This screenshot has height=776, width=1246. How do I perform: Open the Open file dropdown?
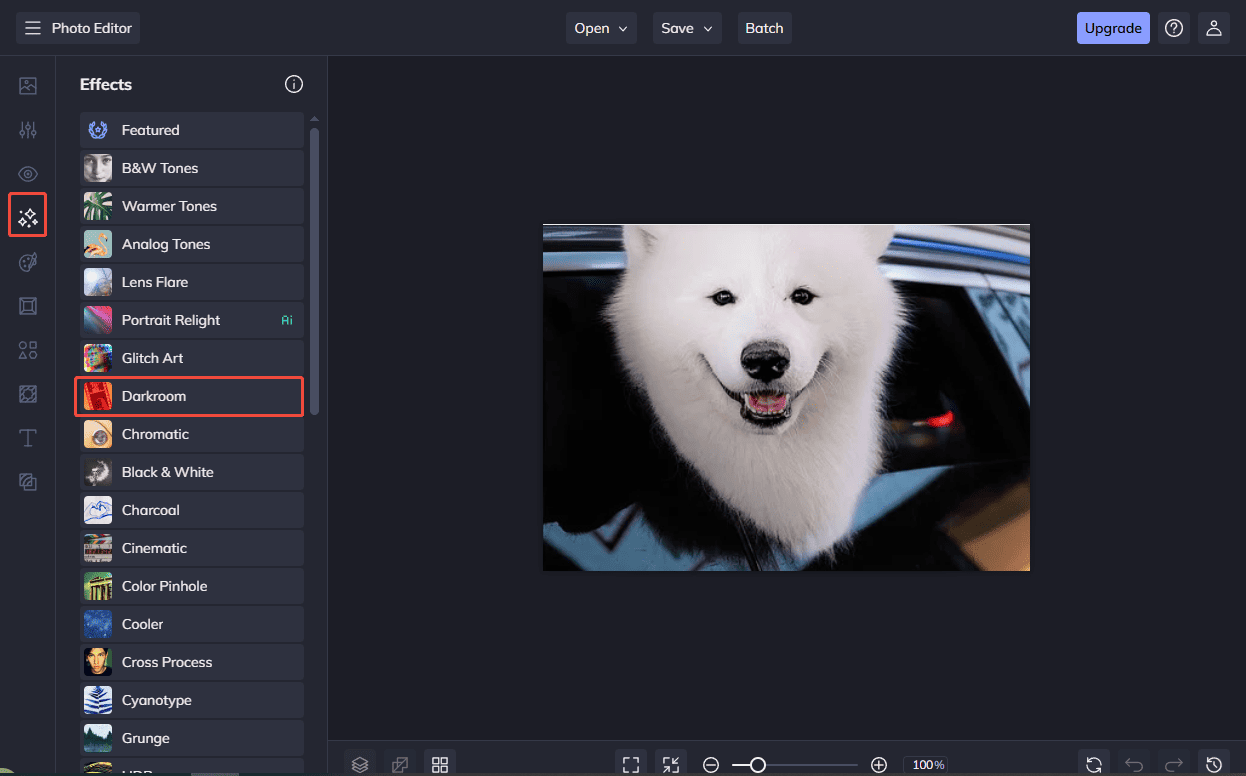coord(601,28)
